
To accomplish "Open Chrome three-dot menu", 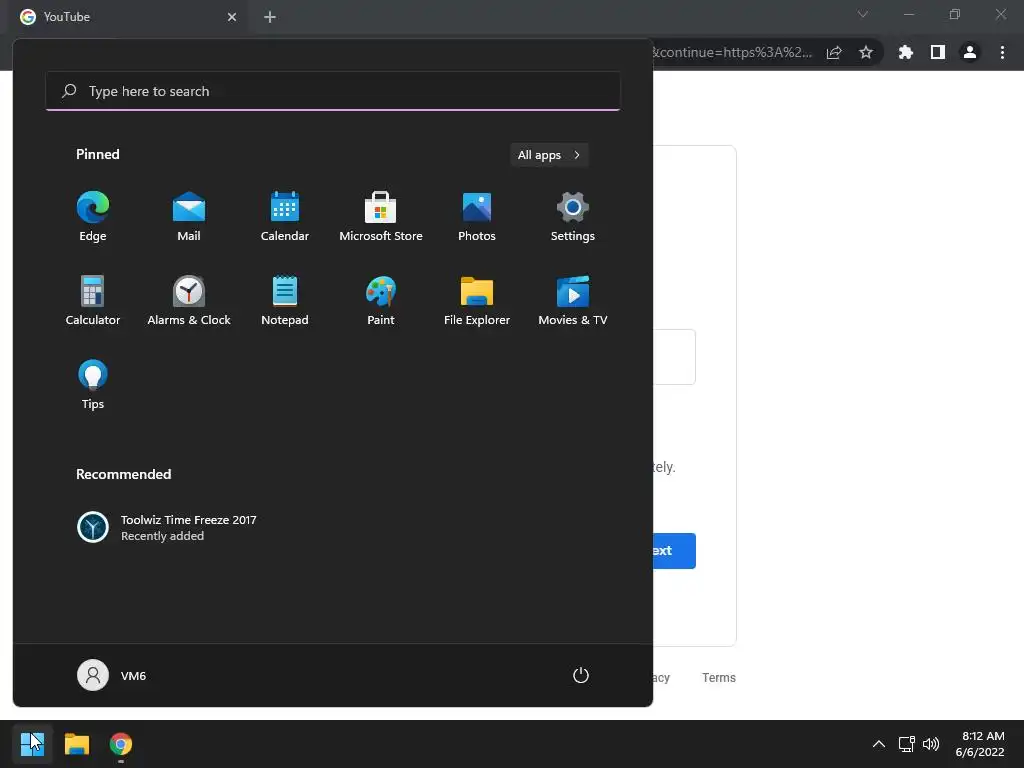I will coord(1002,52).
